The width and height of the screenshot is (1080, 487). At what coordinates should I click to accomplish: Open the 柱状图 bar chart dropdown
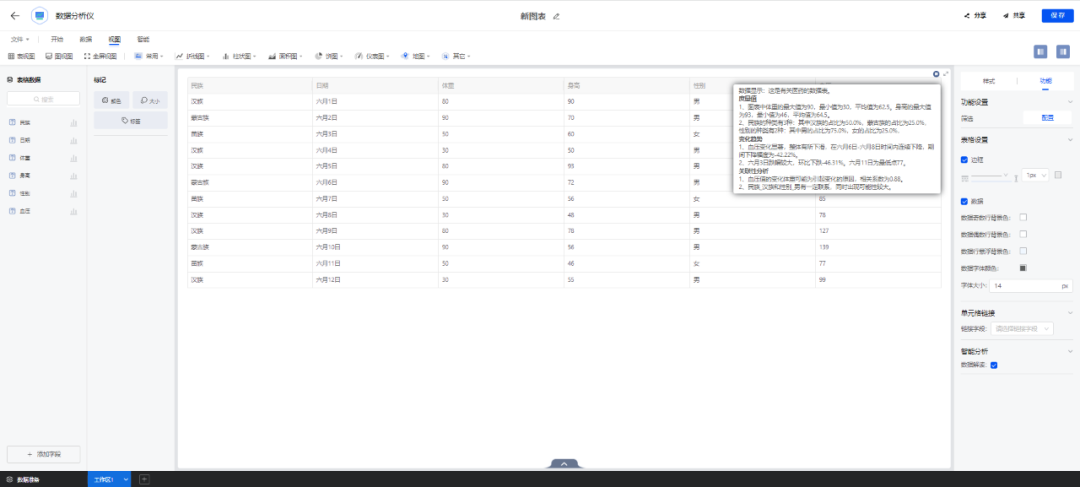pos(240,56)
